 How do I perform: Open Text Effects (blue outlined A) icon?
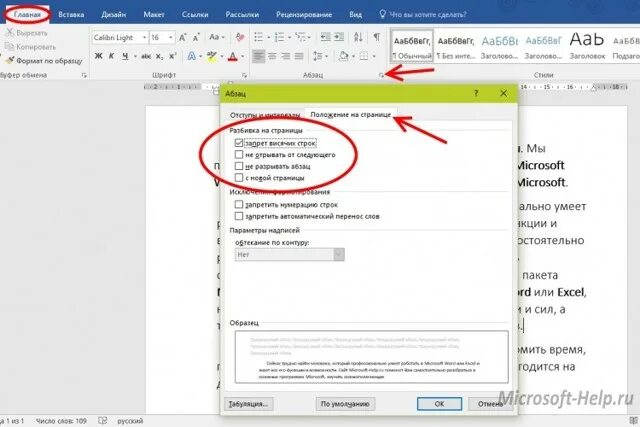tap(191, 56)
